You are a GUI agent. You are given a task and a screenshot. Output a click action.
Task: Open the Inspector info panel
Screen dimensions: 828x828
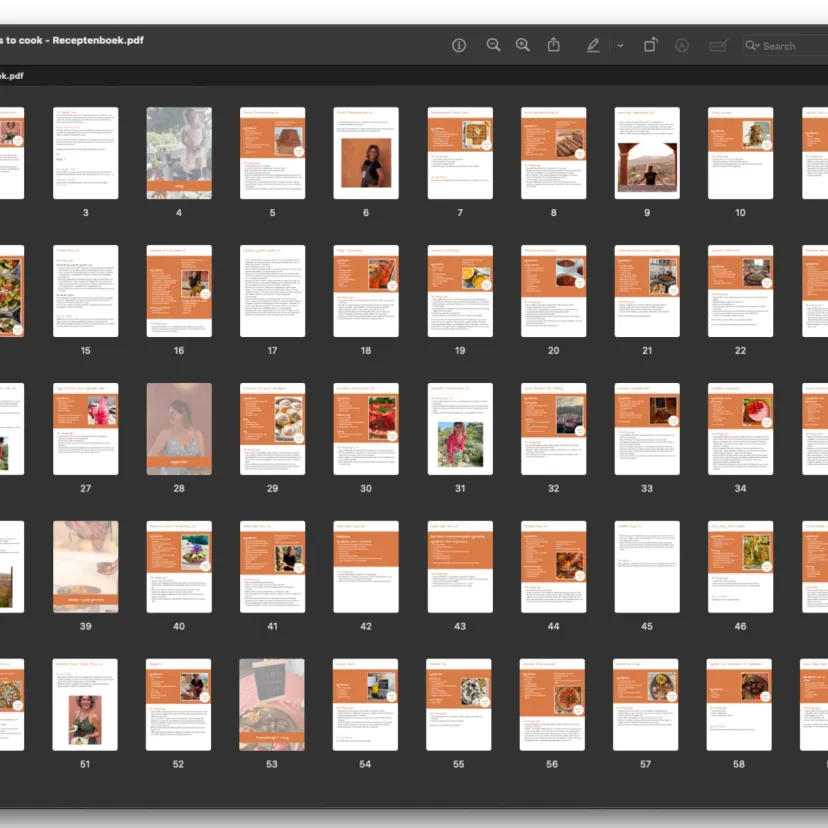pyautogui.click(x=459, y=45)
